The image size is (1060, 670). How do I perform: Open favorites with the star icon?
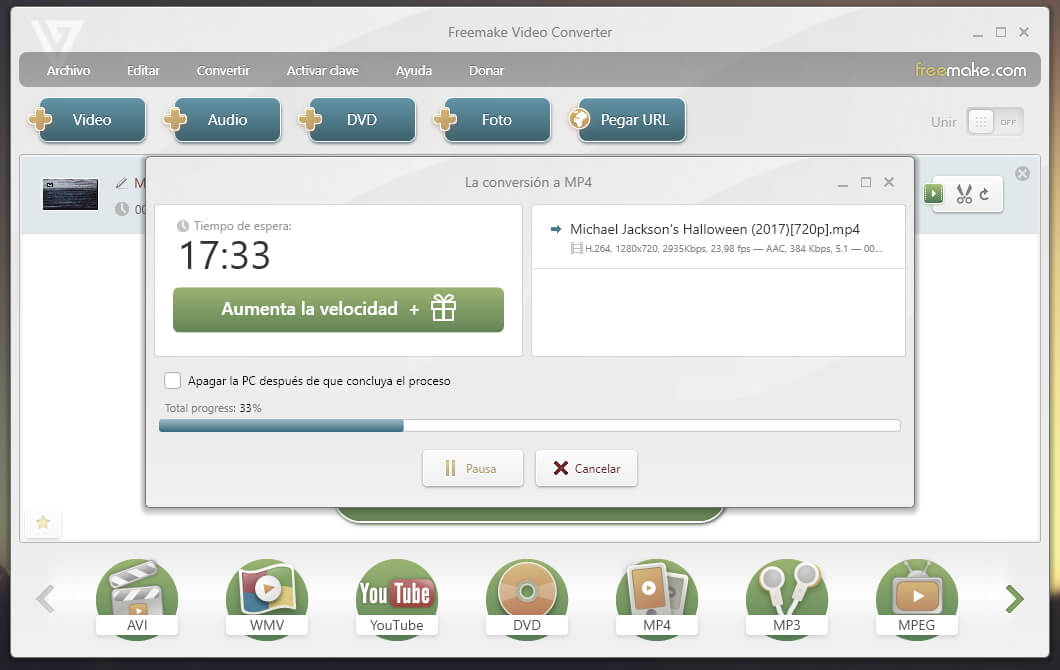click(43, 522)
